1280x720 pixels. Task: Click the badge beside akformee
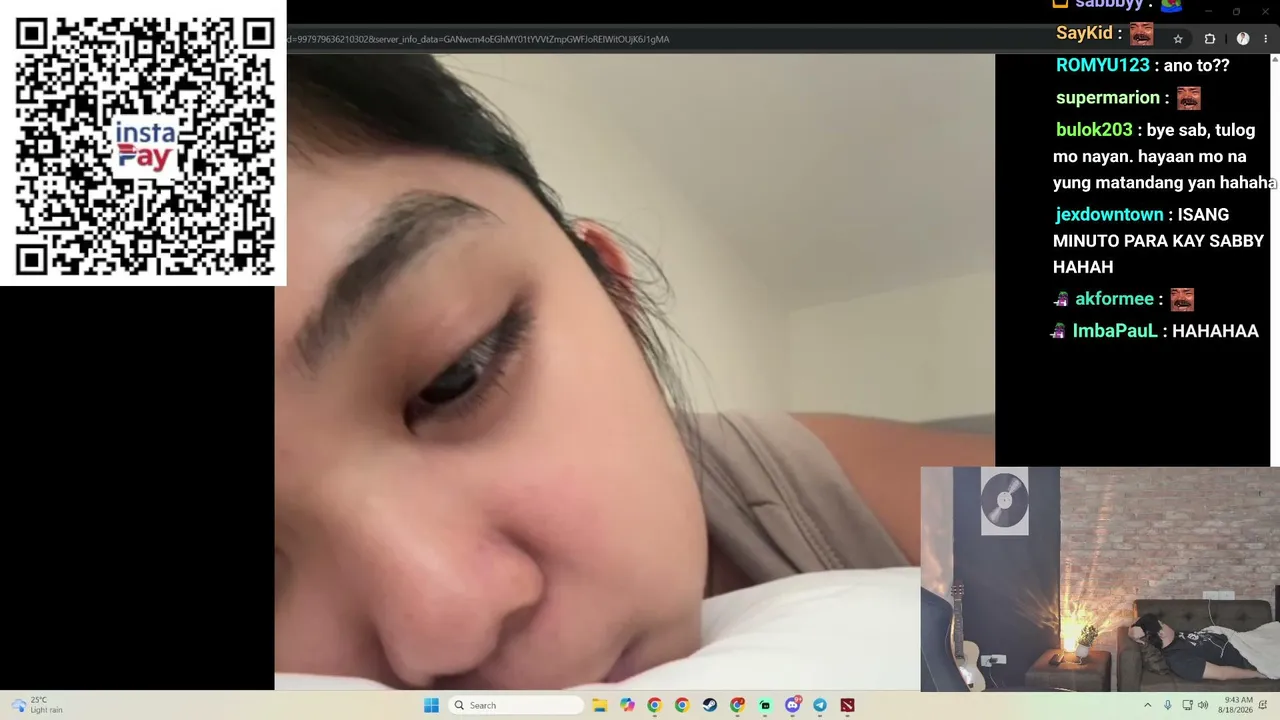pos(1061,299)
